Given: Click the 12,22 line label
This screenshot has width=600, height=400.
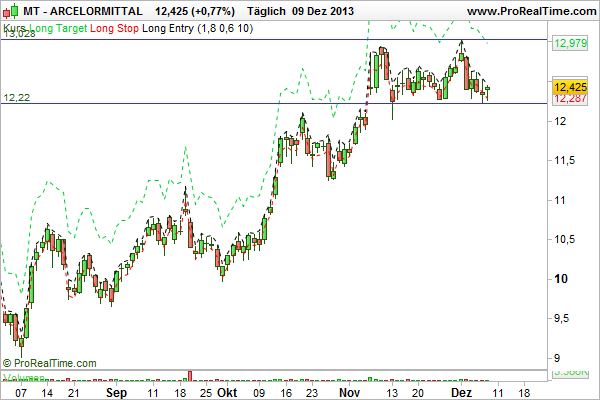Looking at the screenshot, I should [17, 98].
